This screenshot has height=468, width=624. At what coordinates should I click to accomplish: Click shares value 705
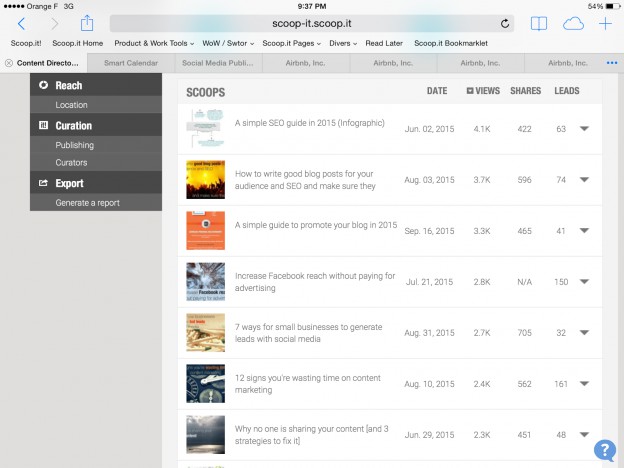pos(525,333)
